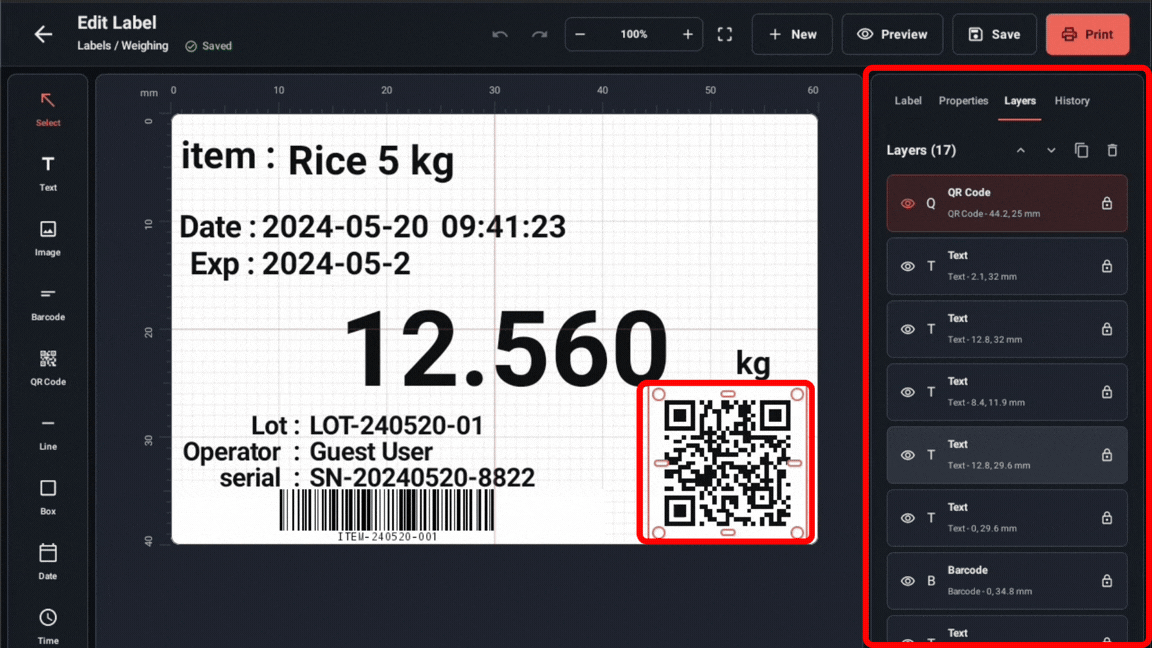Open Labels / Weighing breadcrumb

(123, 46)
